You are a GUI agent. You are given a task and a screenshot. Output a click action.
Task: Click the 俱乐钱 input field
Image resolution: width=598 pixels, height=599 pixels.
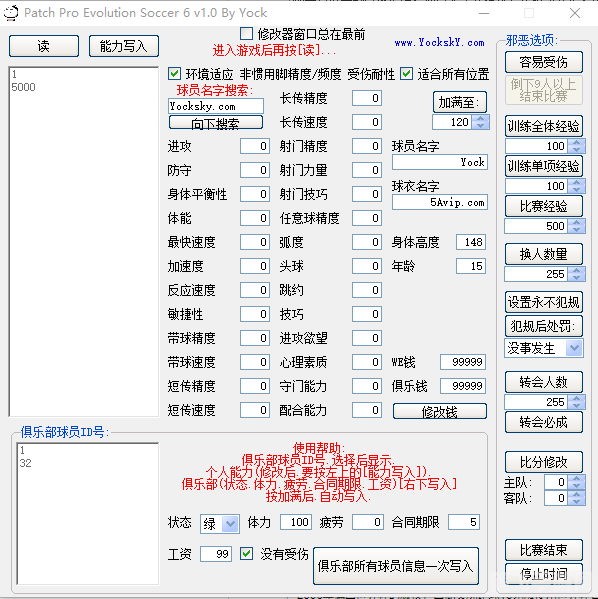[463, 386]
